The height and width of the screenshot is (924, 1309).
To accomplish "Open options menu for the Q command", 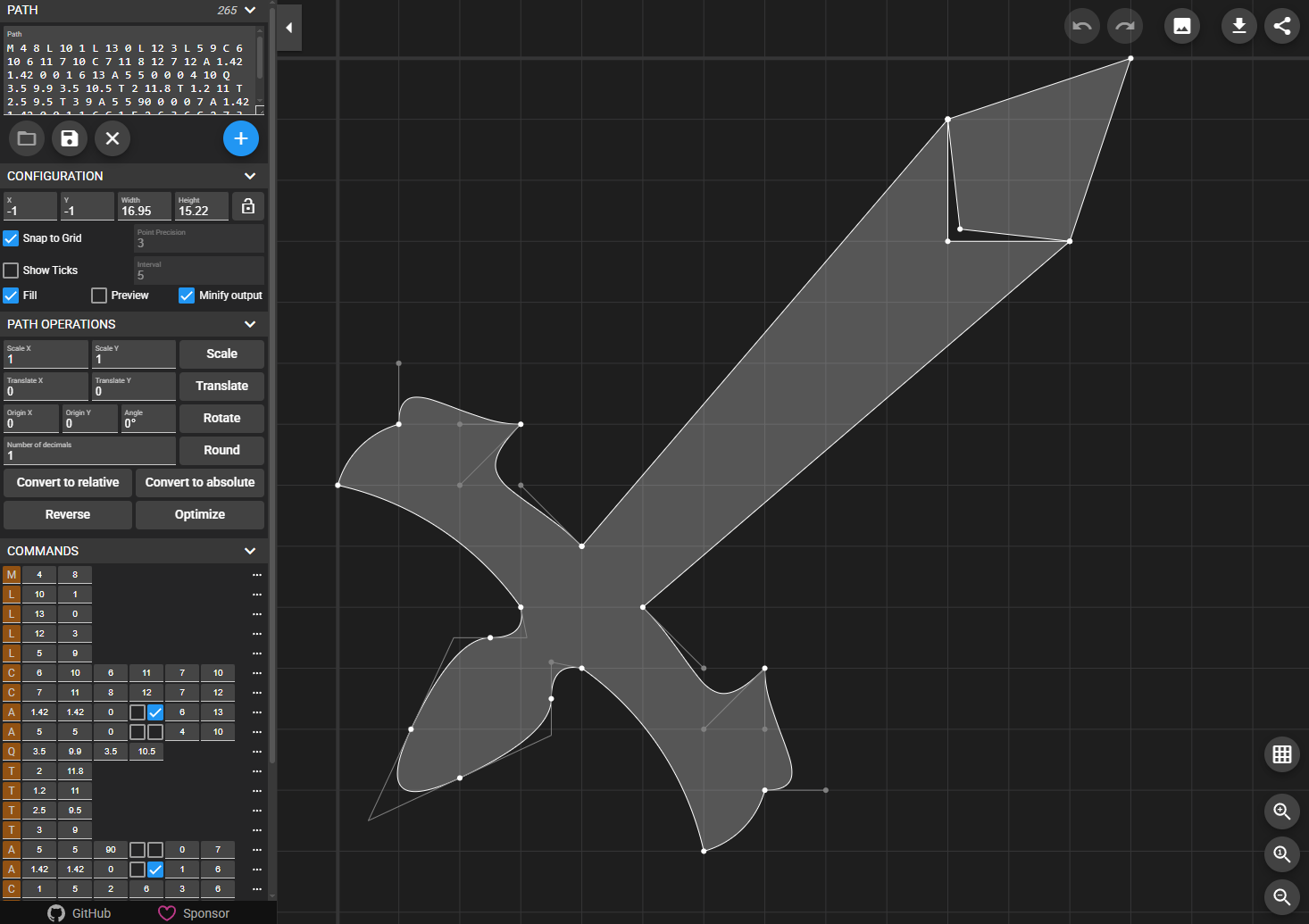I will pos(256,751).
